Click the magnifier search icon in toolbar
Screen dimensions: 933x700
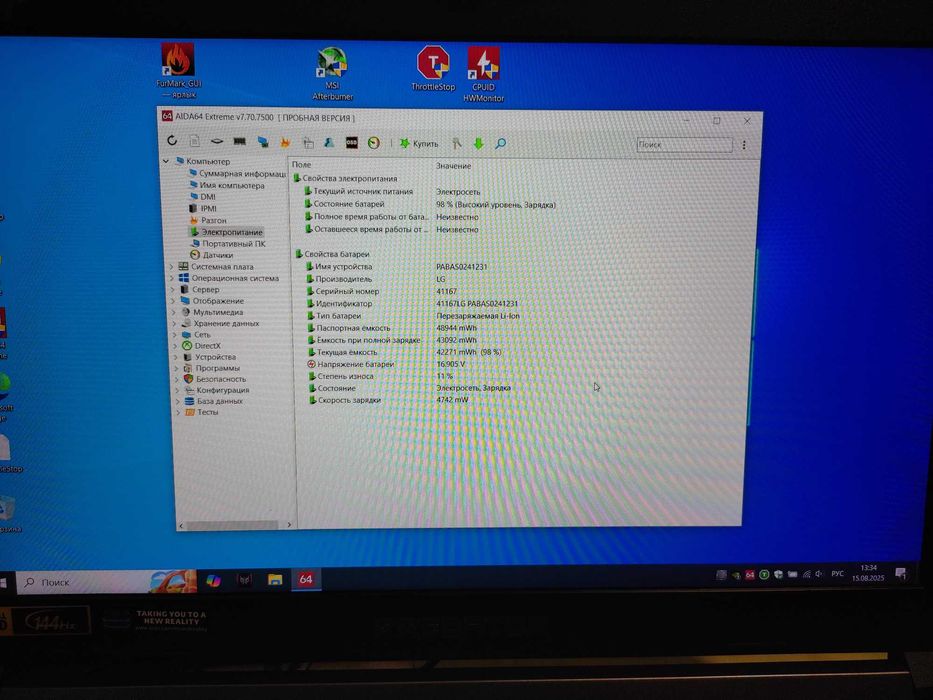point(500,143)
